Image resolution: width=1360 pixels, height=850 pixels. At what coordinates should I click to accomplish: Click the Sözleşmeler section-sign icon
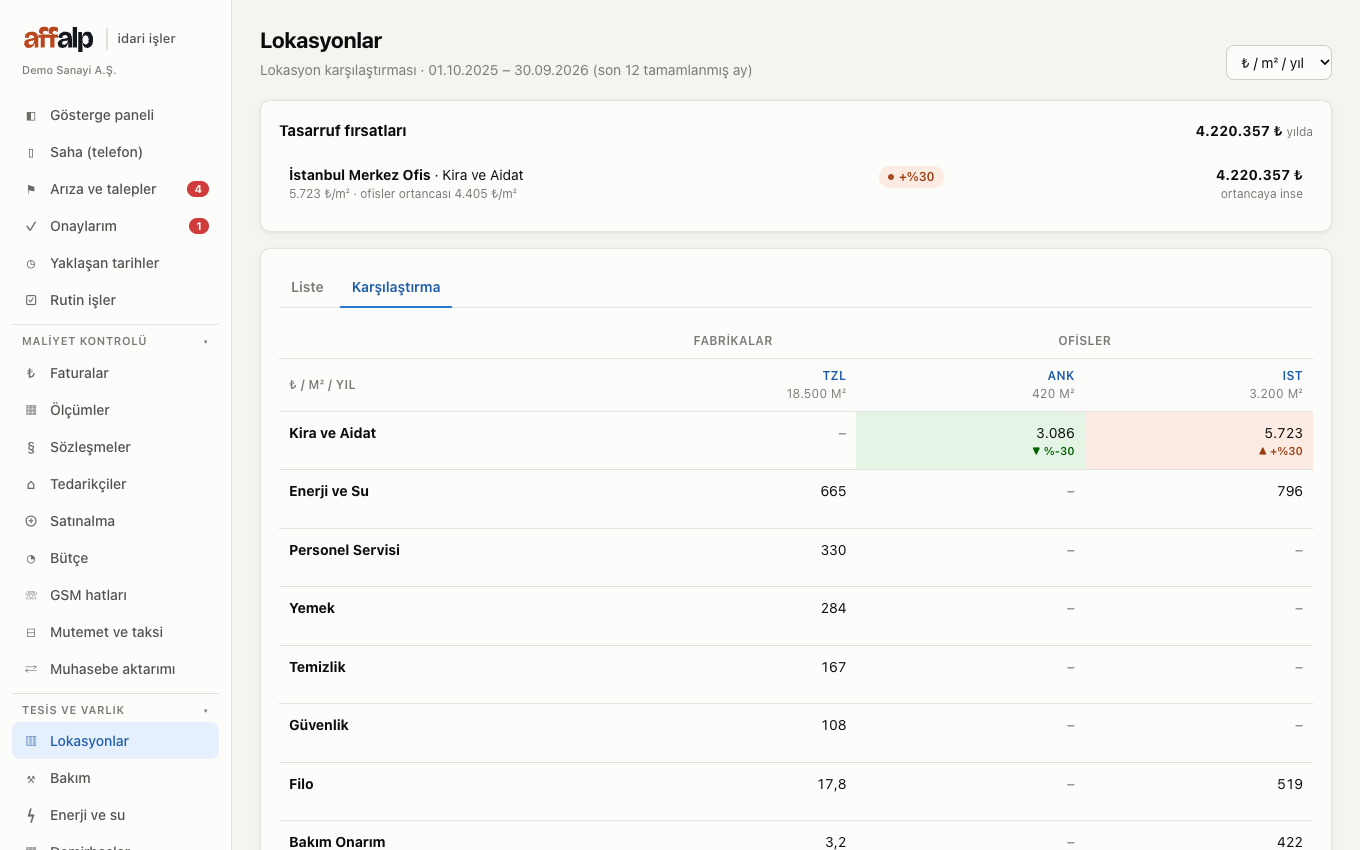point(31,448)
